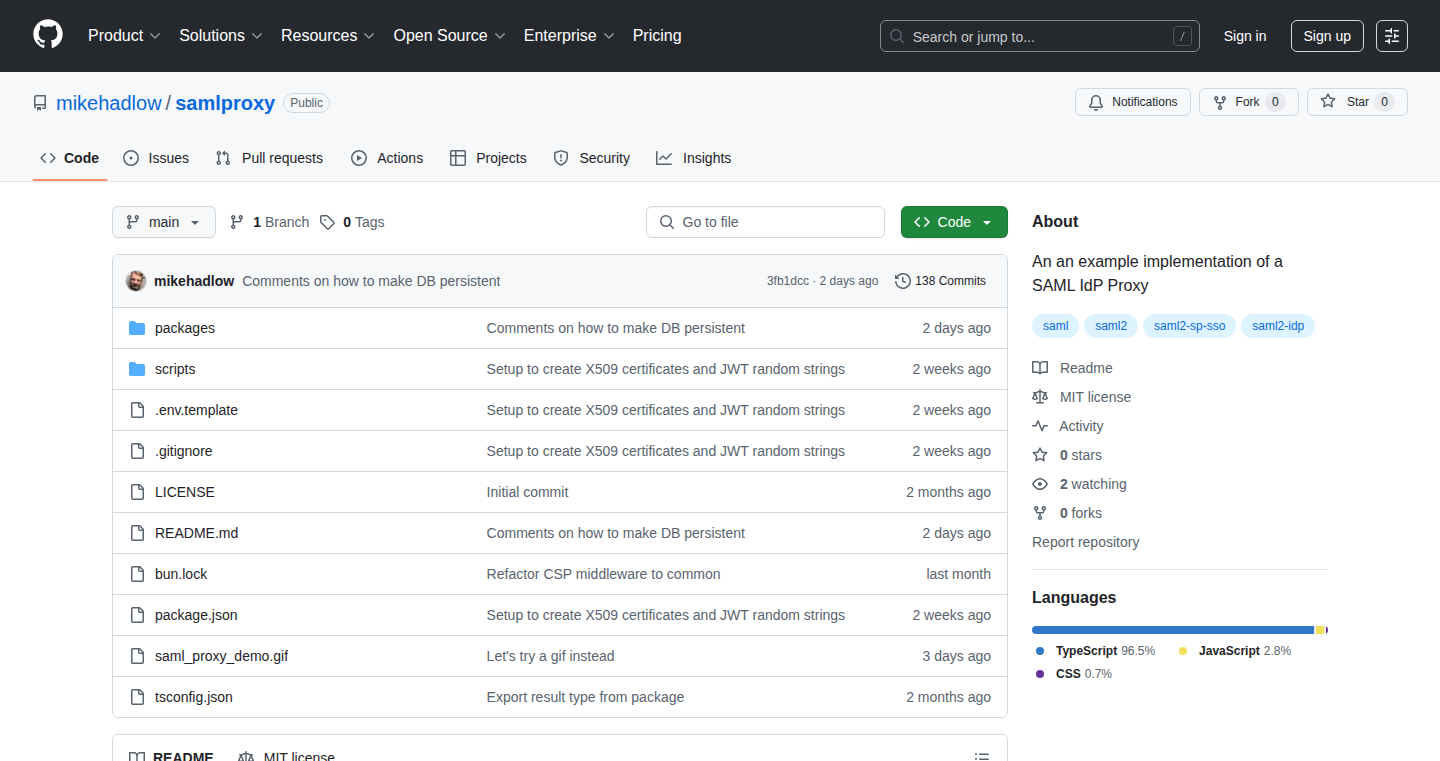Open the package.json file name

coord(196,615)
